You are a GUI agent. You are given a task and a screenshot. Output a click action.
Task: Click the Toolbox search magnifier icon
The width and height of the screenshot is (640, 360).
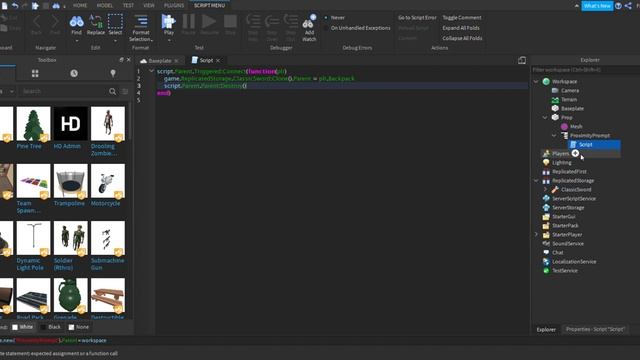pyautogui.click(x=113, y=91)
